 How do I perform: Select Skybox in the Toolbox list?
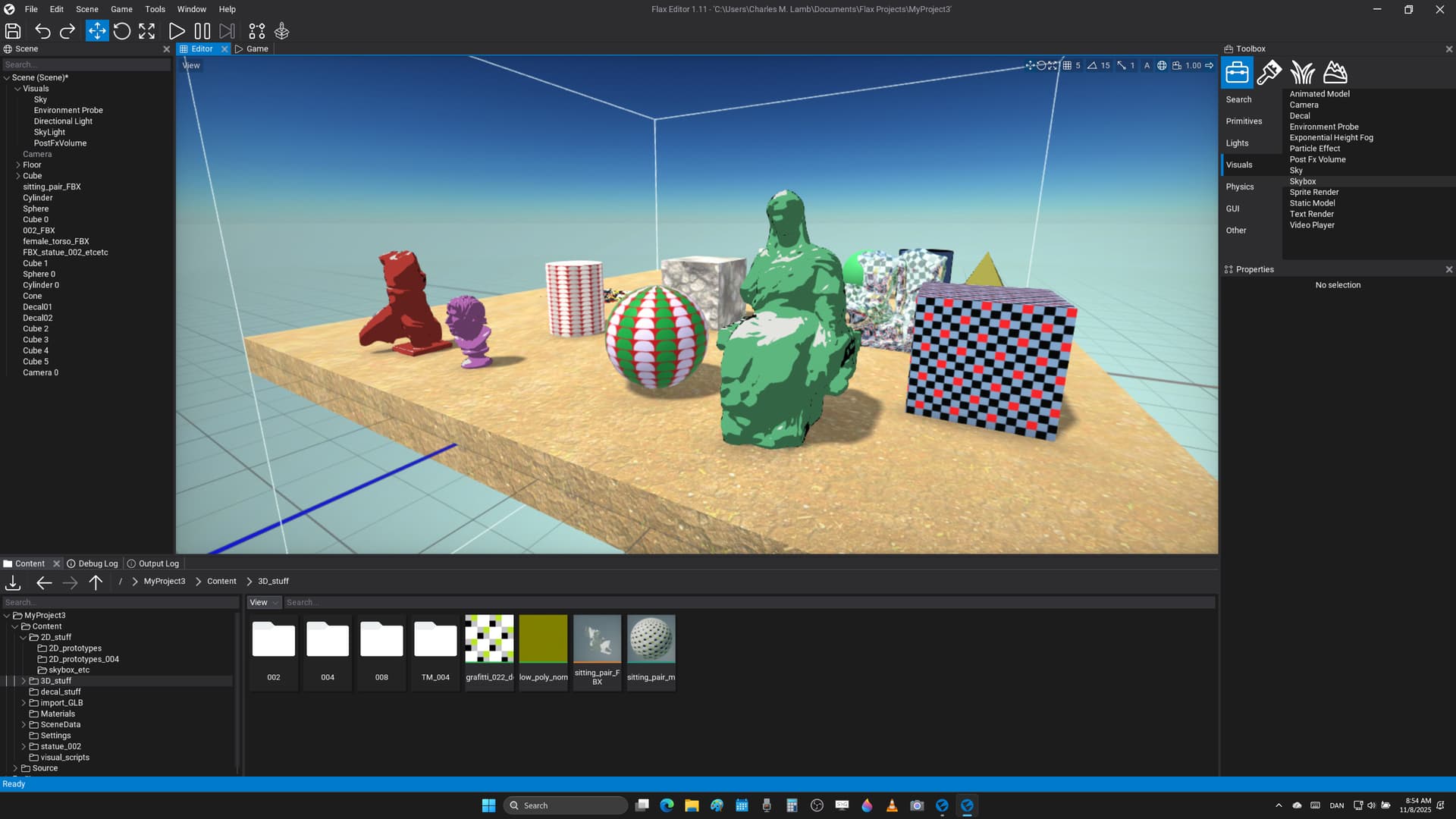[1303, 181]
